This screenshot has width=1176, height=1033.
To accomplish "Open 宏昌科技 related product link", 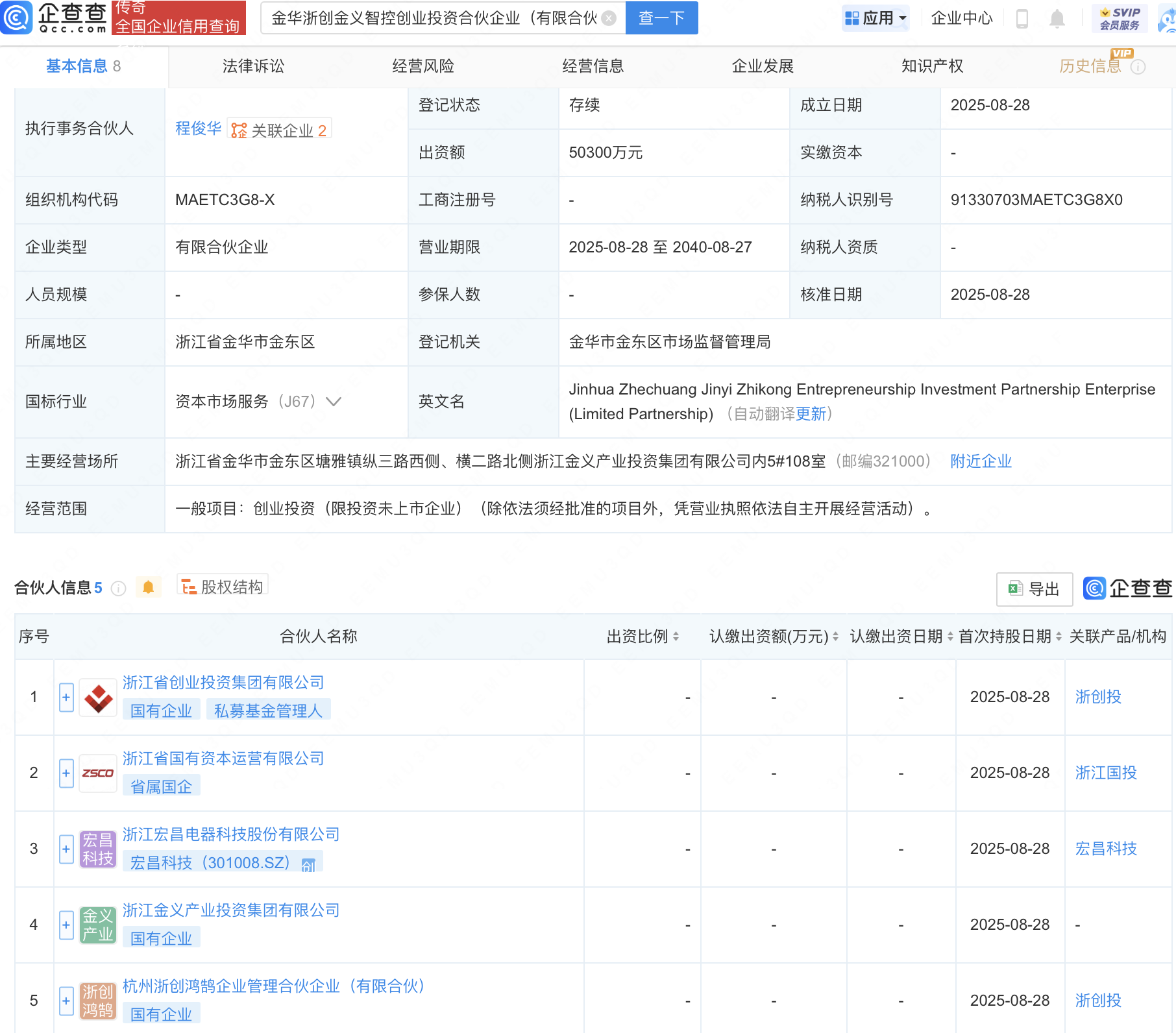I will [1107, 849].
